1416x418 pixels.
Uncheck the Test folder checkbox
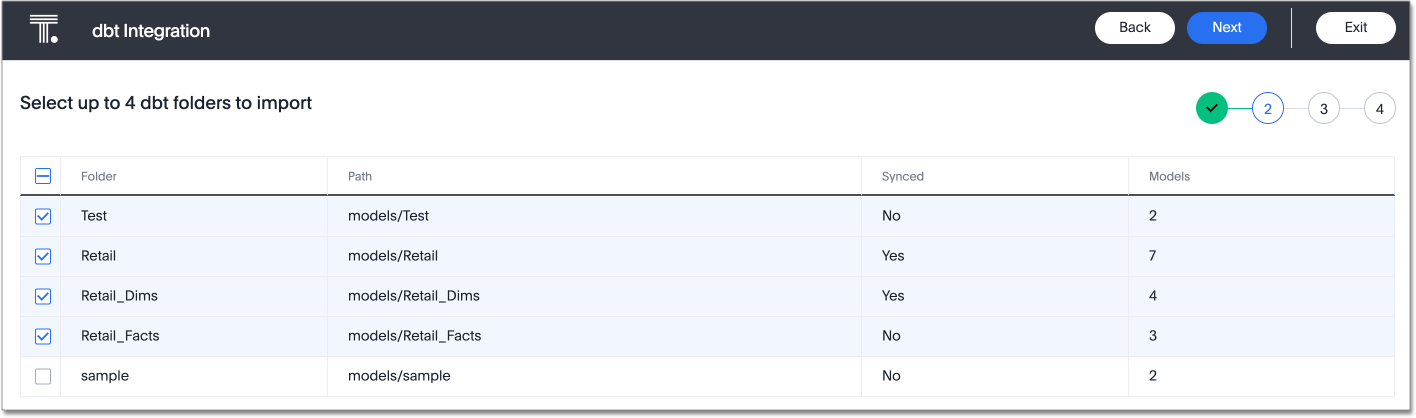43,216
